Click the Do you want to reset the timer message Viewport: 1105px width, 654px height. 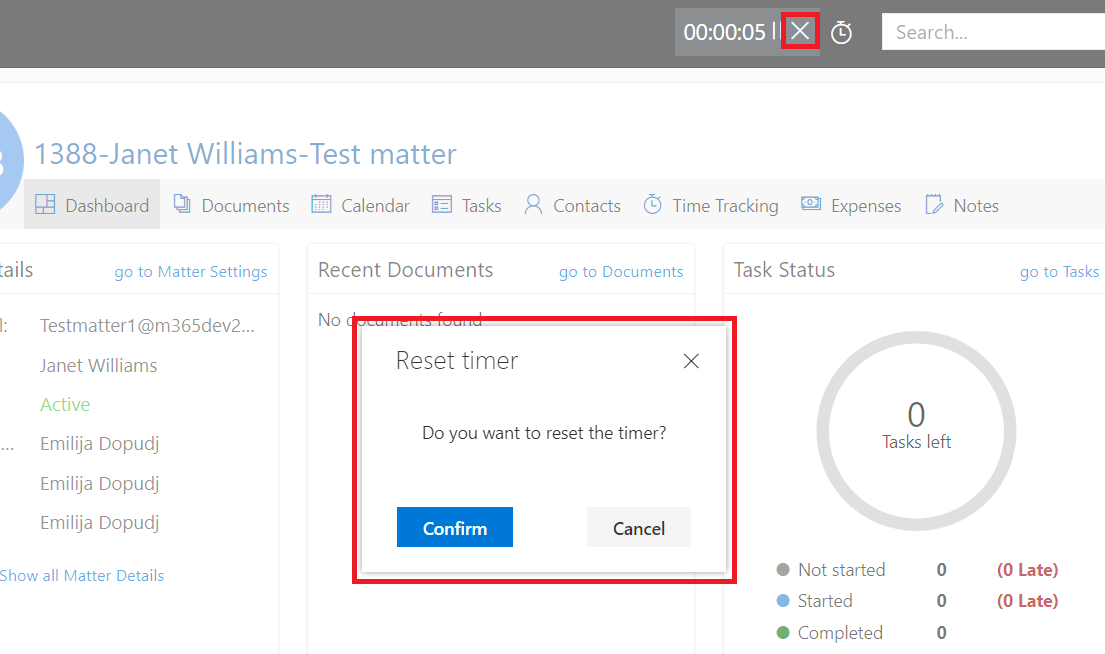544,433
